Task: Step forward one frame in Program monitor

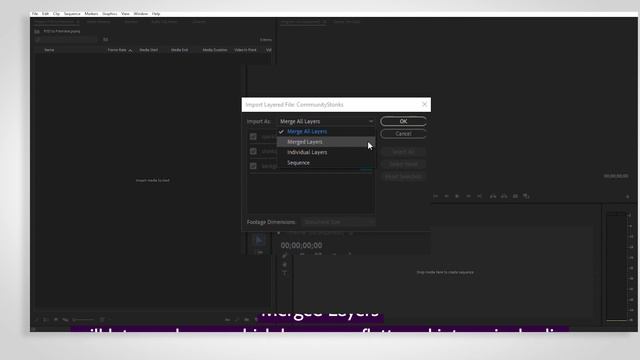Action: (469, 196)
